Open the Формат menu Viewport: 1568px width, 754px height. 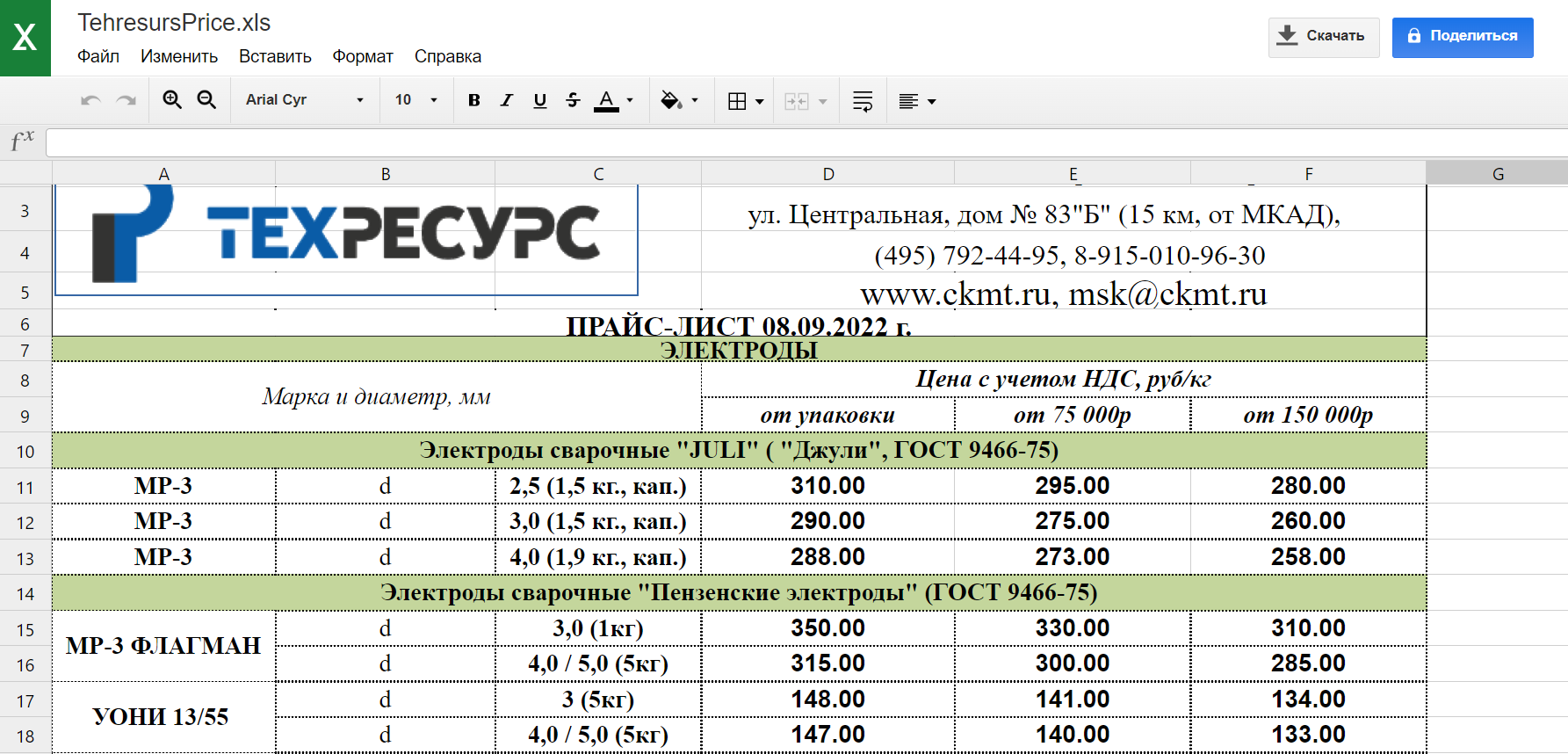363,56
